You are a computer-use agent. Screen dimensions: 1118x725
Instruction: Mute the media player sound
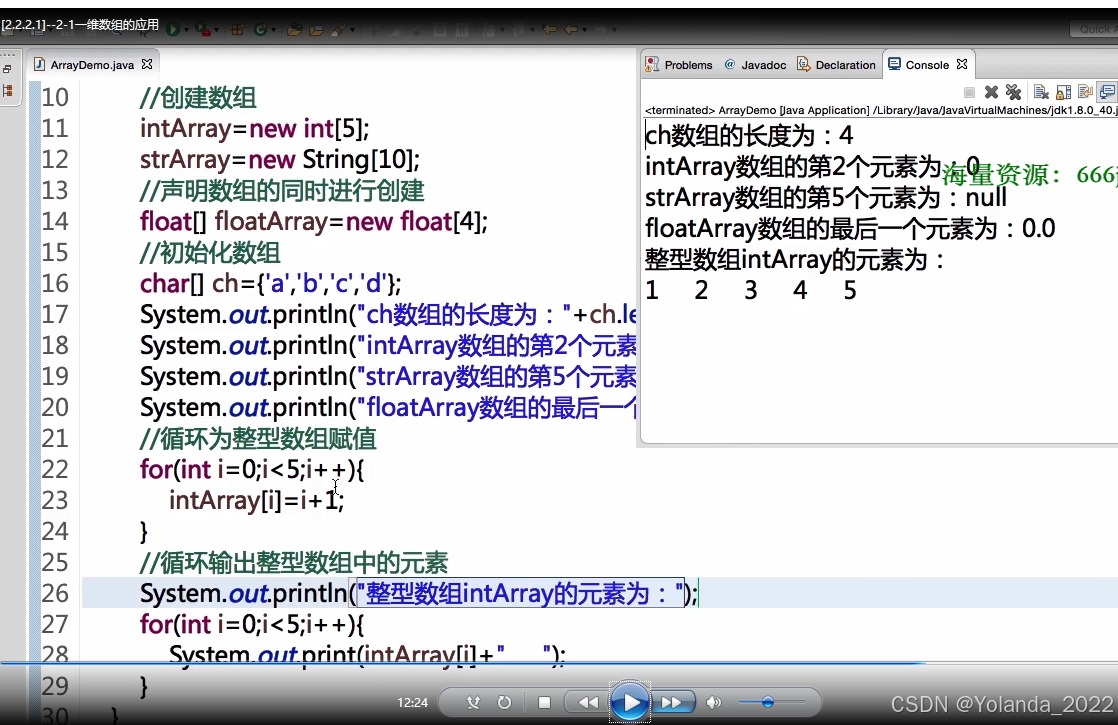(713, 702)
